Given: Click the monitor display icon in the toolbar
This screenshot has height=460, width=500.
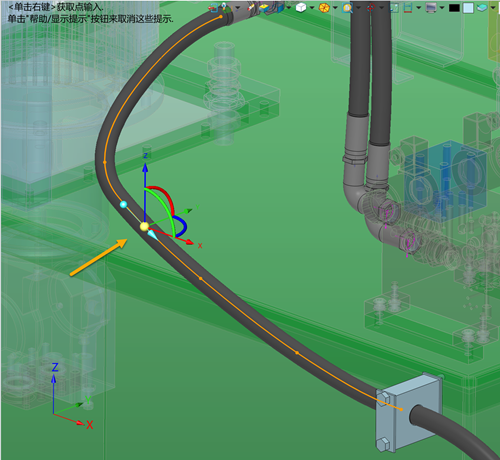Looking at the screenshot, I should (431, 8).
